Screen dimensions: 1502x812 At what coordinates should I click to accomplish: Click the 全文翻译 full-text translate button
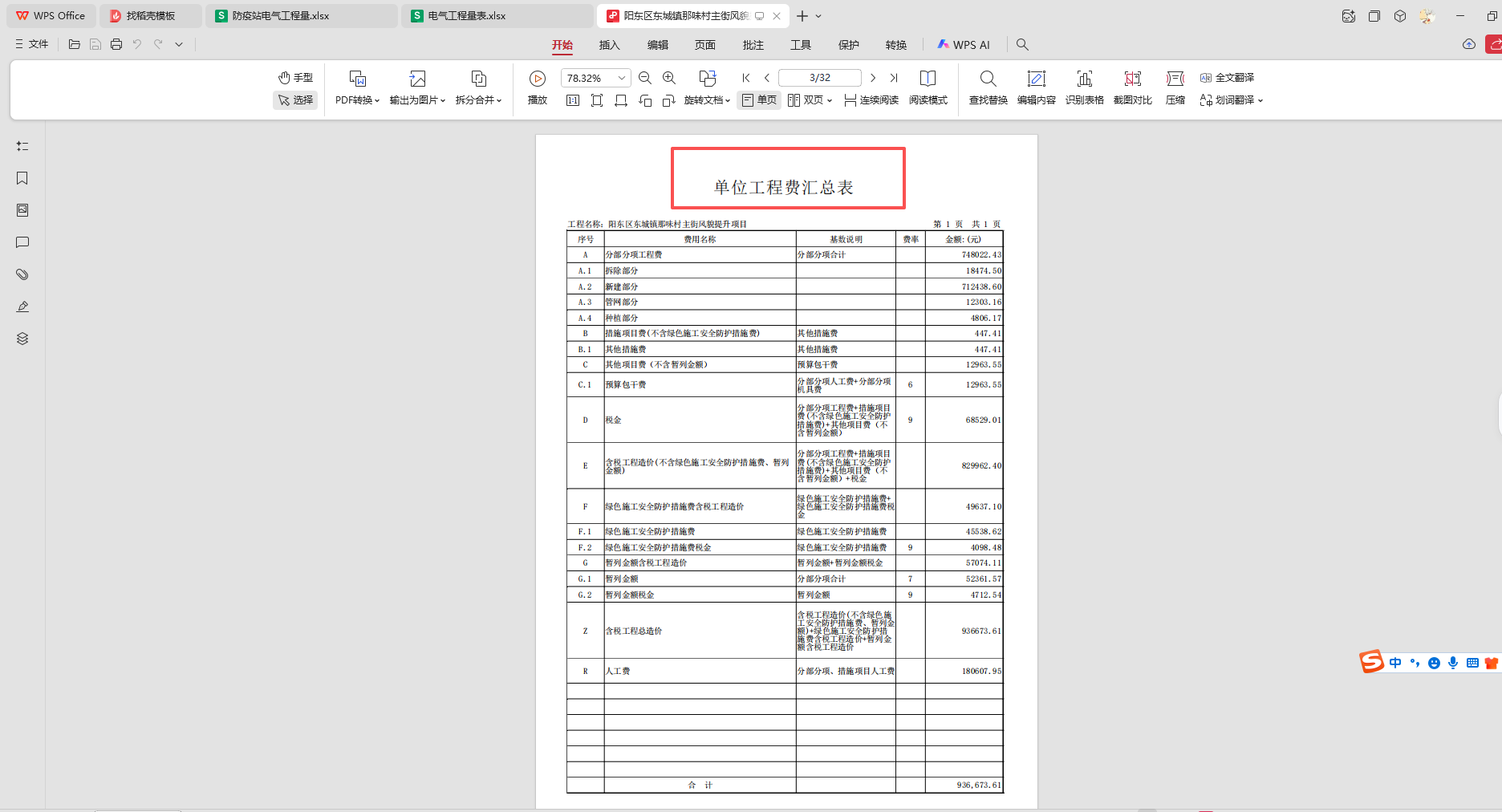tap(1228, 77)
